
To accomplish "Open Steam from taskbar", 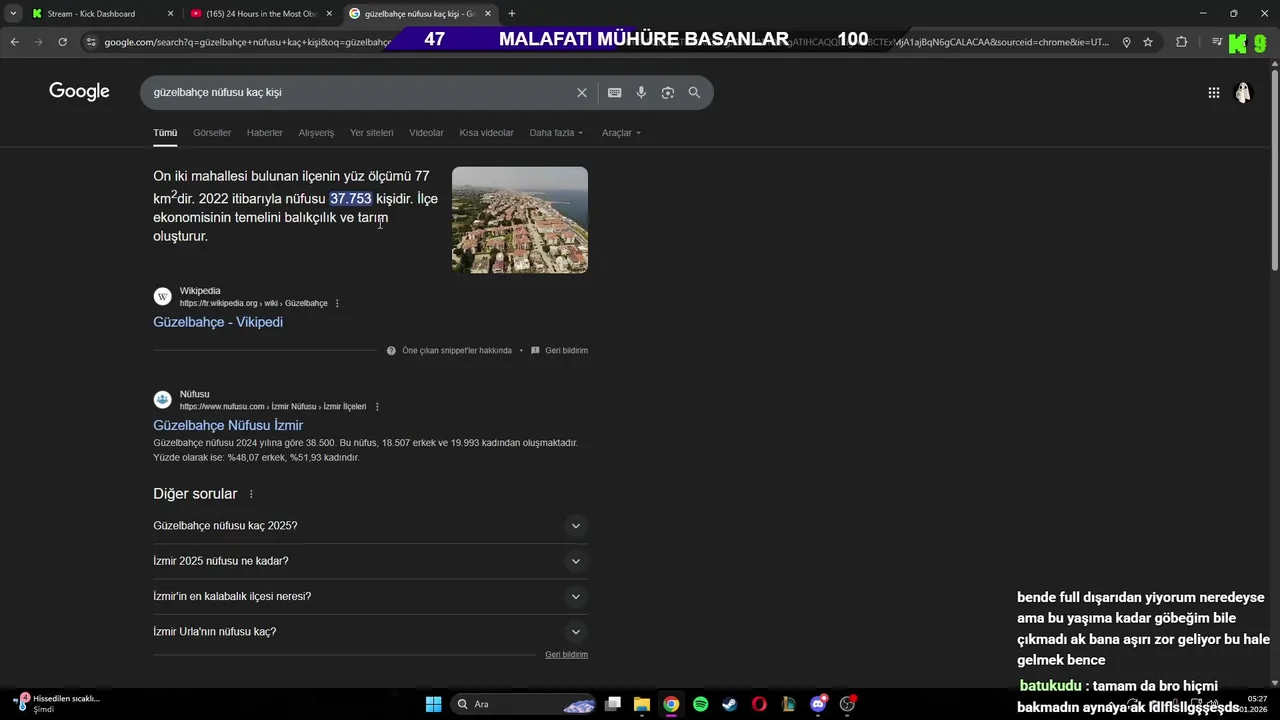I will (730, 704).
